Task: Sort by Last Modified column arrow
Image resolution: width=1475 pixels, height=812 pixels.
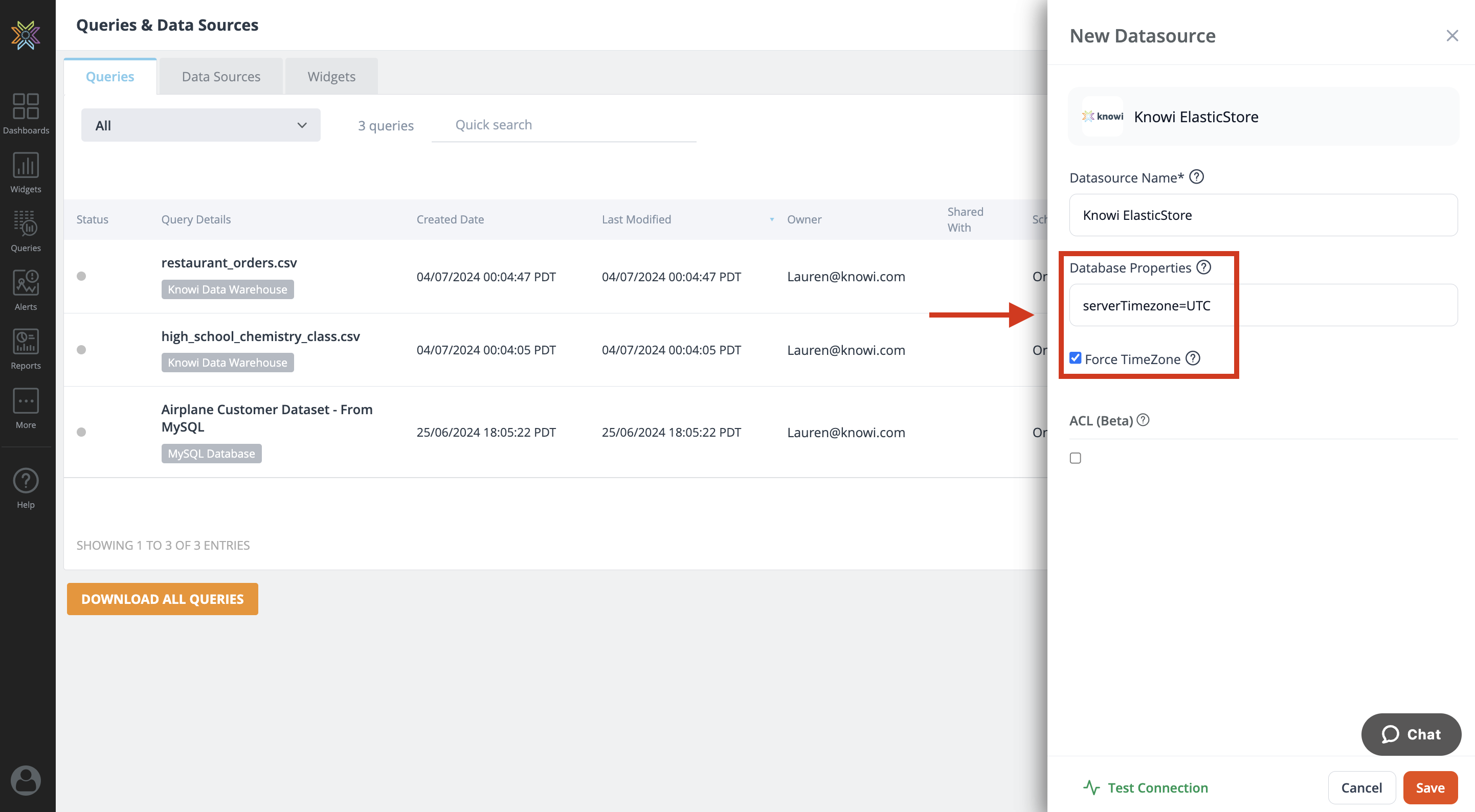Action: click(771, 219)
